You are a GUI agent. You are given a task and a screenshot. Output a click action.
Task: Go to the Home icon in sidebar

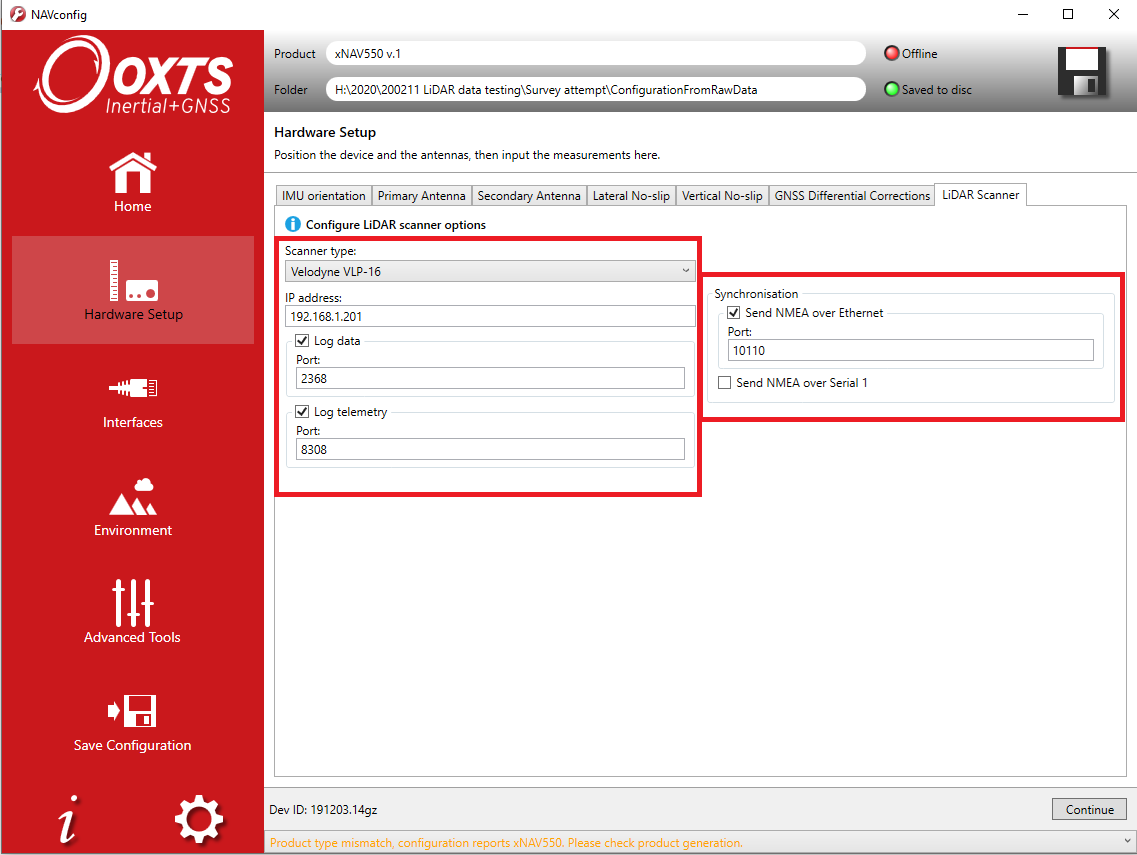tap(133, 173)
